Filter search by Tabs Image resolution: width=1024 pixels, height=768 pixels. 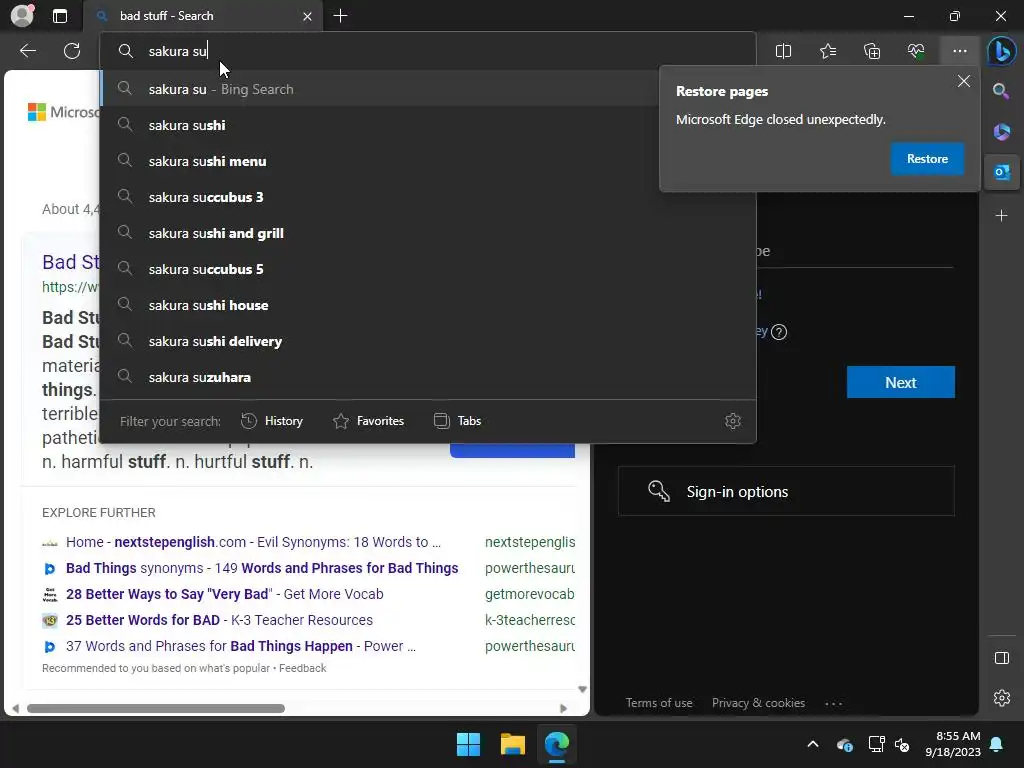coord(457,421)
